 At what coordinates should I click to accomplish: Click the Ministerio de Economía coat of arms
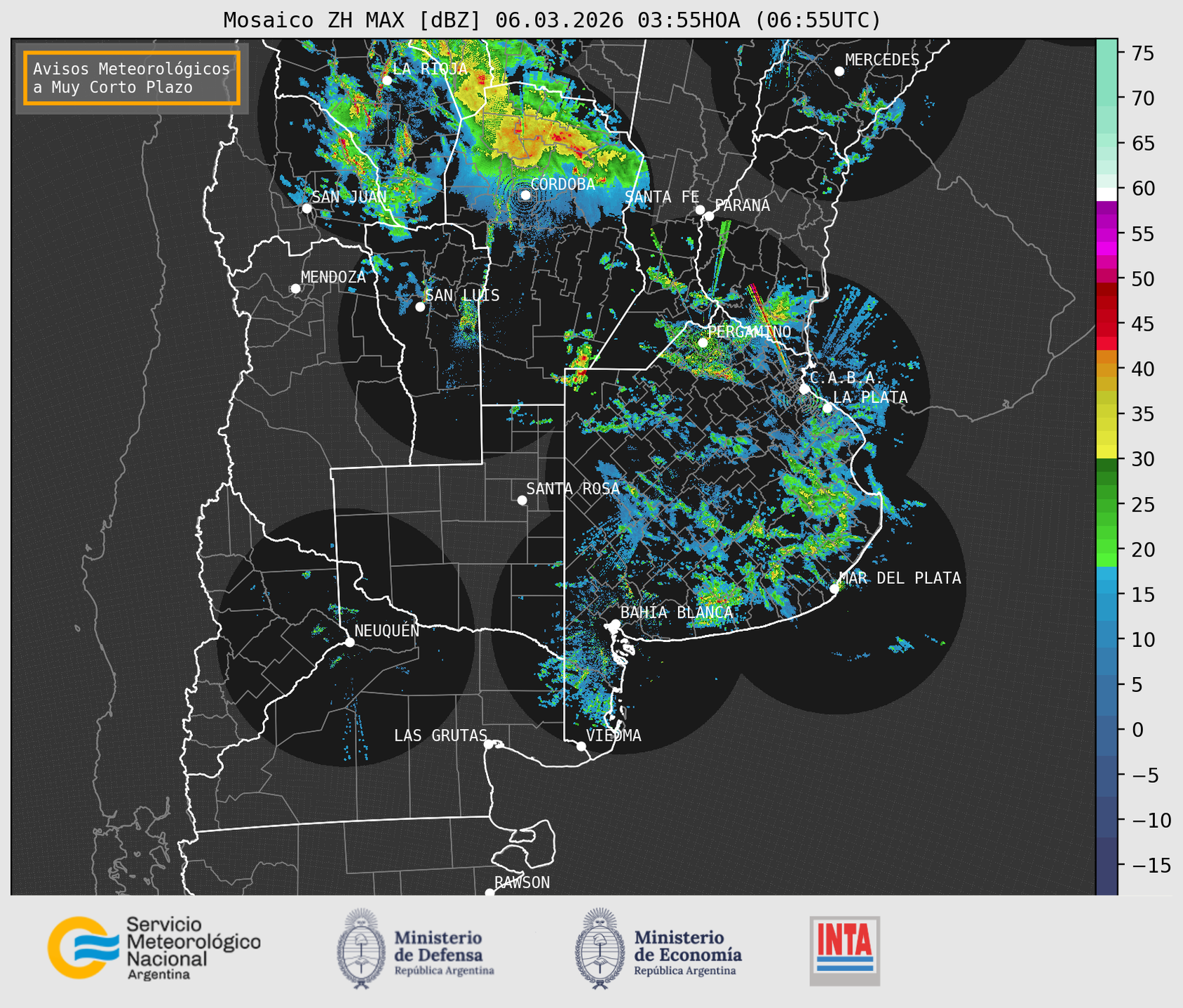click(600, 948)
